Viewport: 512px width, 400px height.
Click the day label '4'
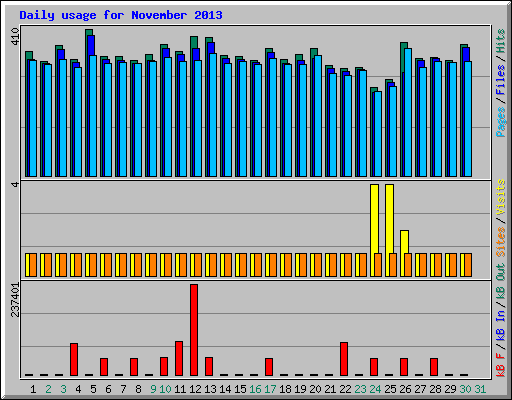(x=78, y=389)
